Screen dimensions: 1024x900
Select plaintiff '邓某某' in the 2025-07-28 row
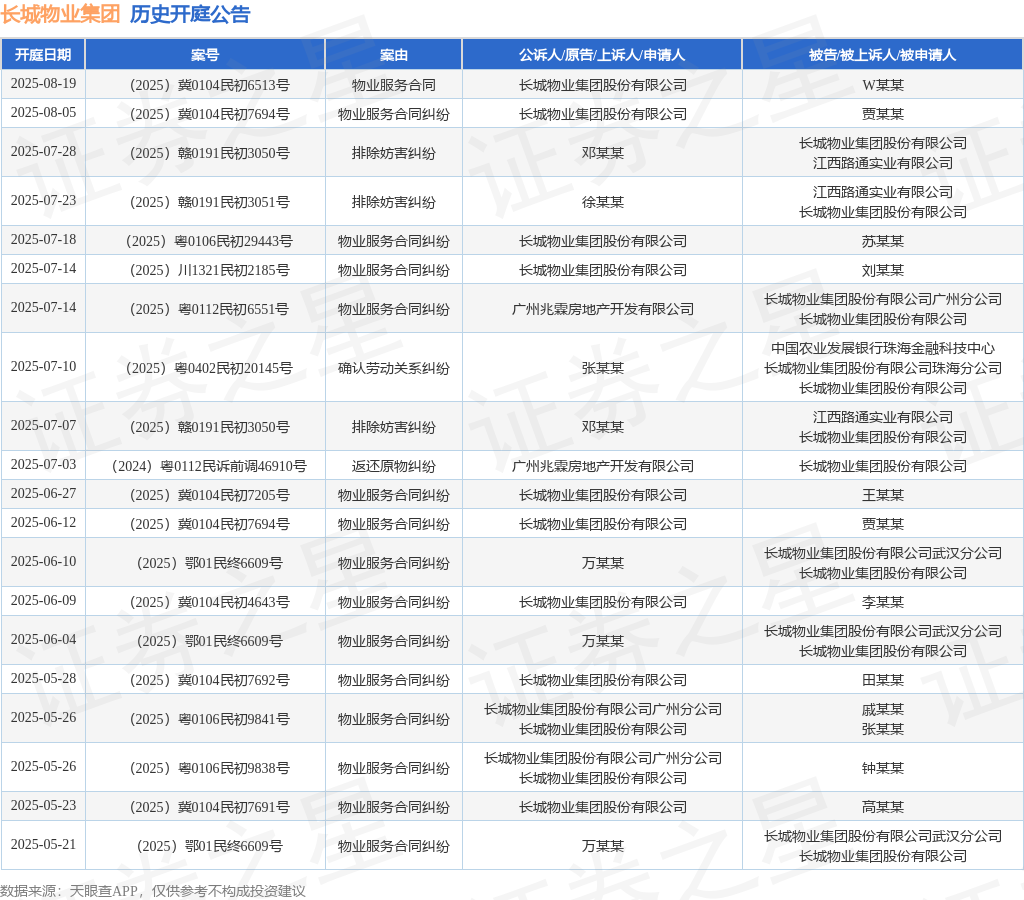click(x=603, y=153)
